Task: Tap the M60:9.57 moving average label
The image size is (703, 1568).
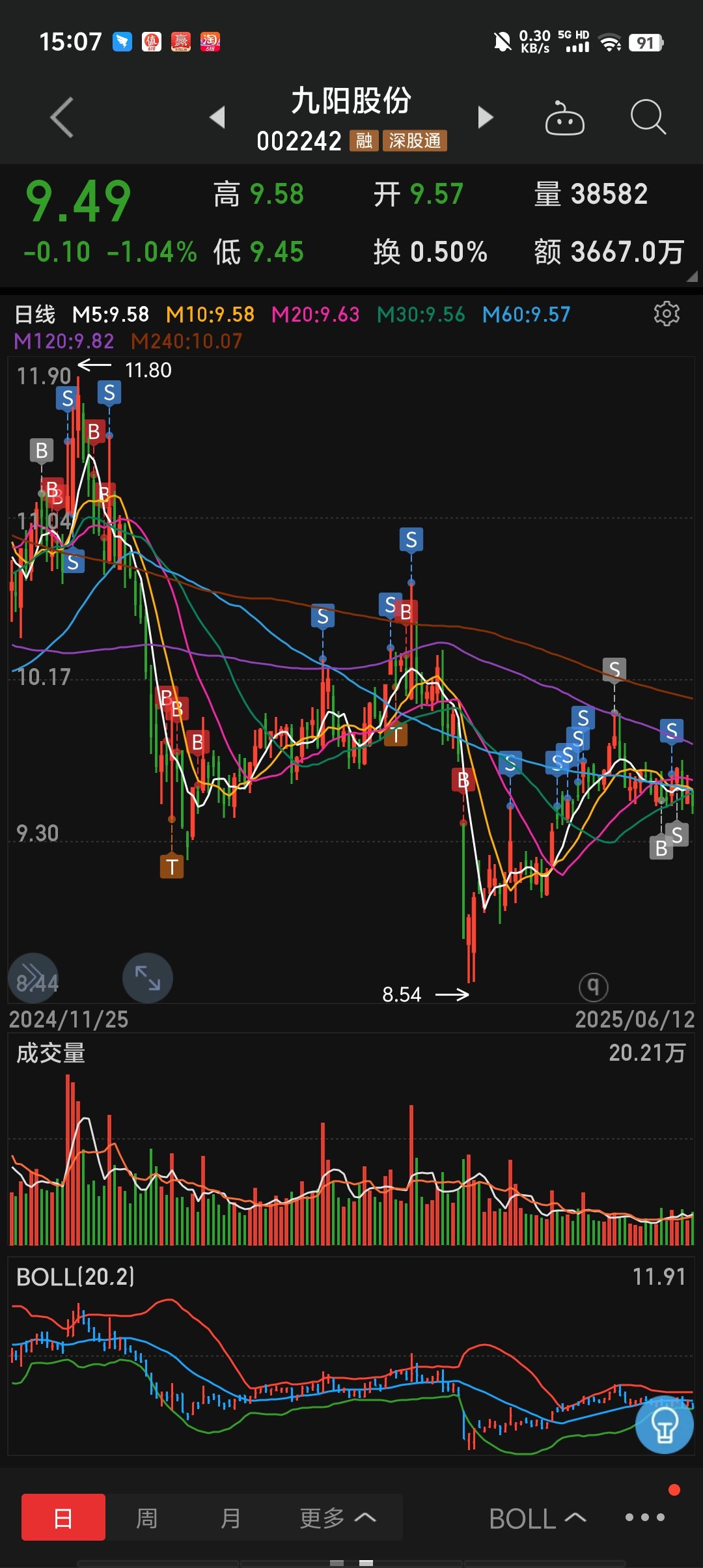Action: [527, 315]
